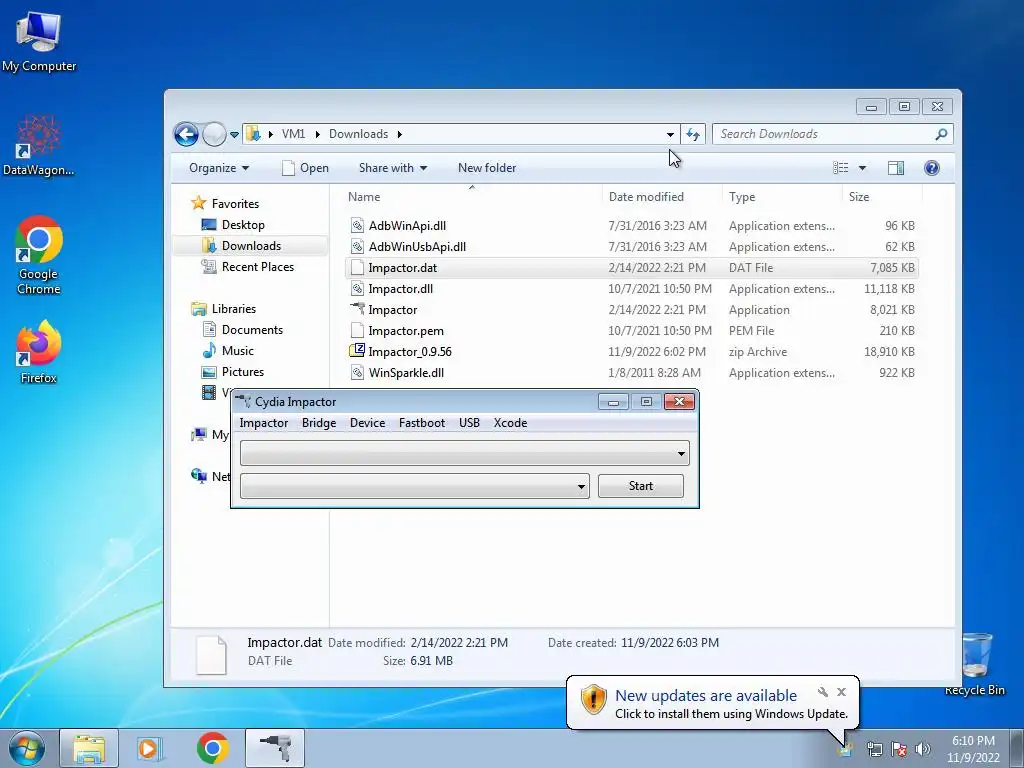Click New folder button

pyautogui.click(x=487, y=168)
